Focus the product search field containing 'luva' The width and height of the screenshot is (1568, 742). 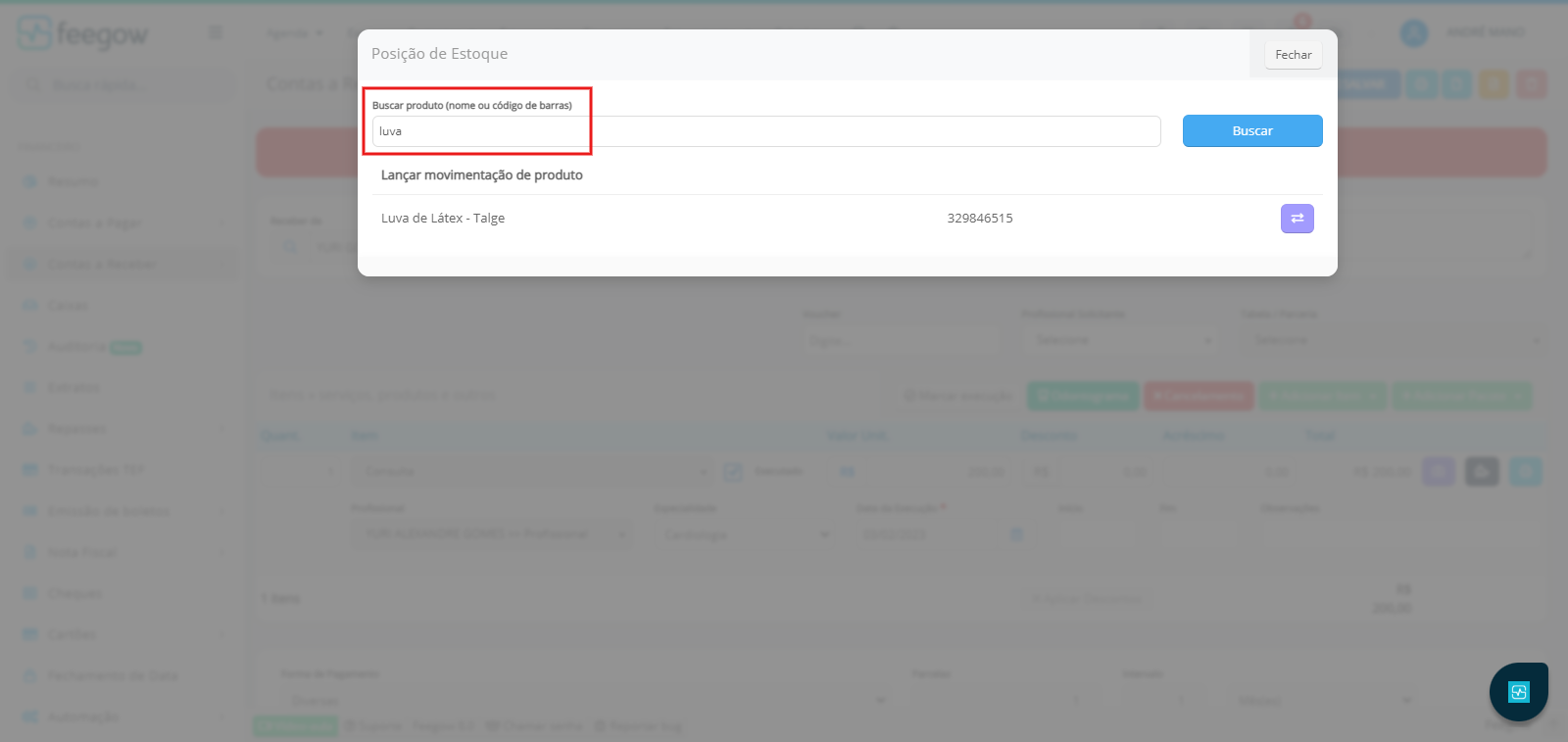[x=766, y=131]
